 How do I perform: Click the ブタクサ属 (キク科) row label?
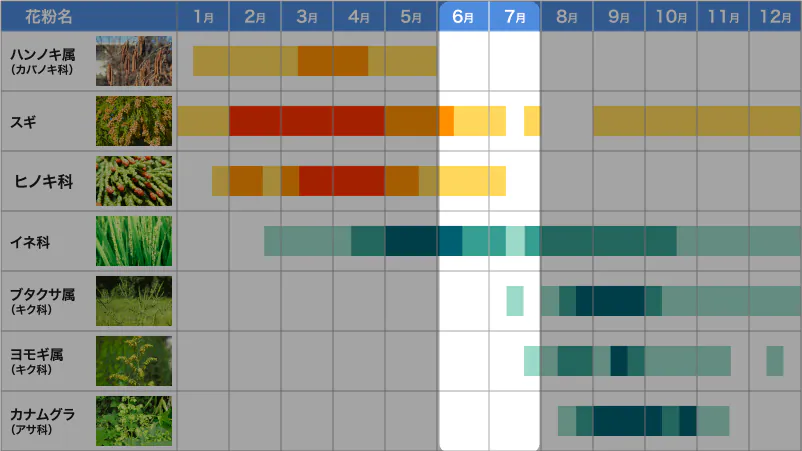coord(43,301)
